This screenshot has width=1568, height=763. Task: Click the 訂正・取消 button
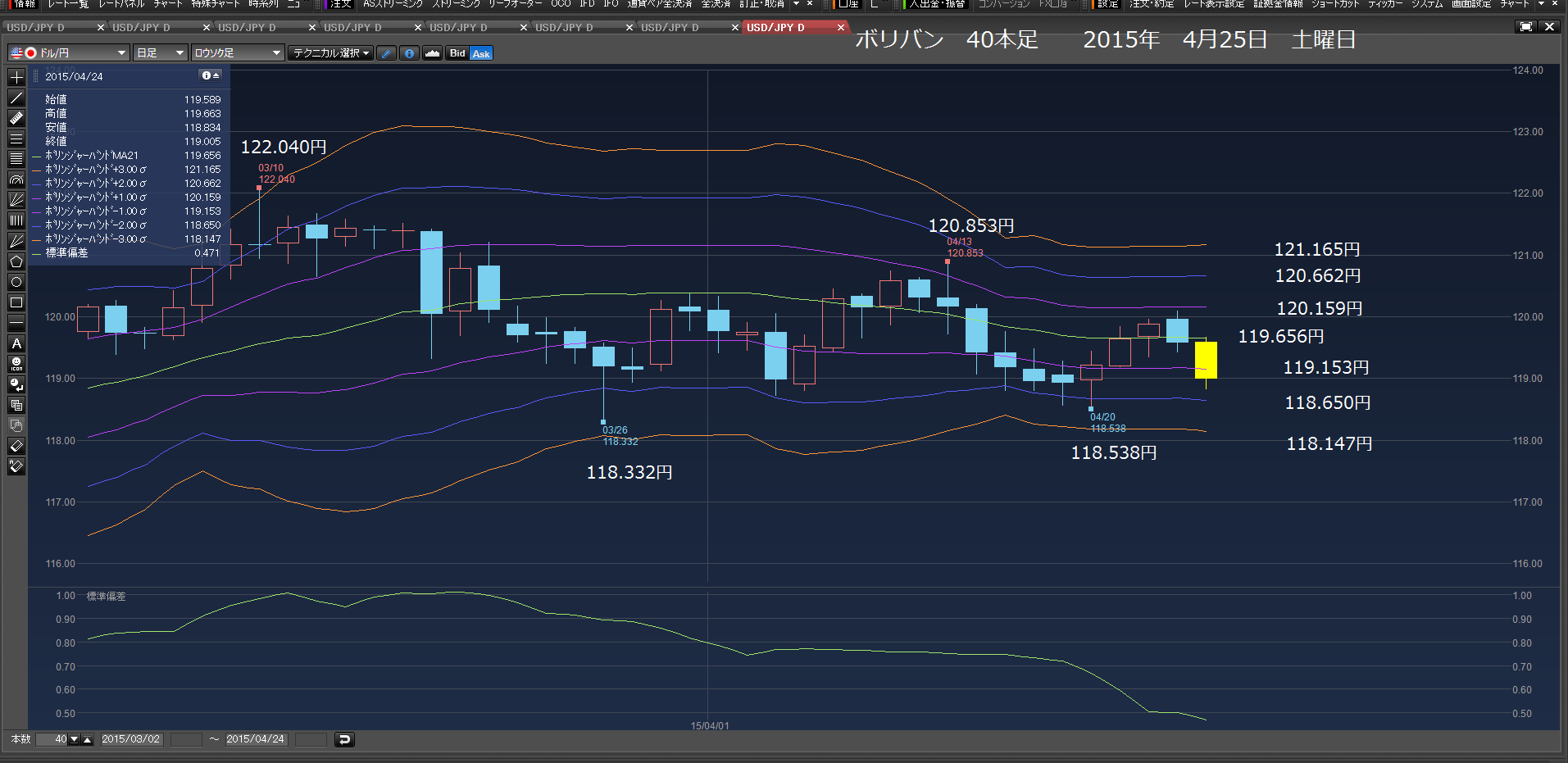761,4
